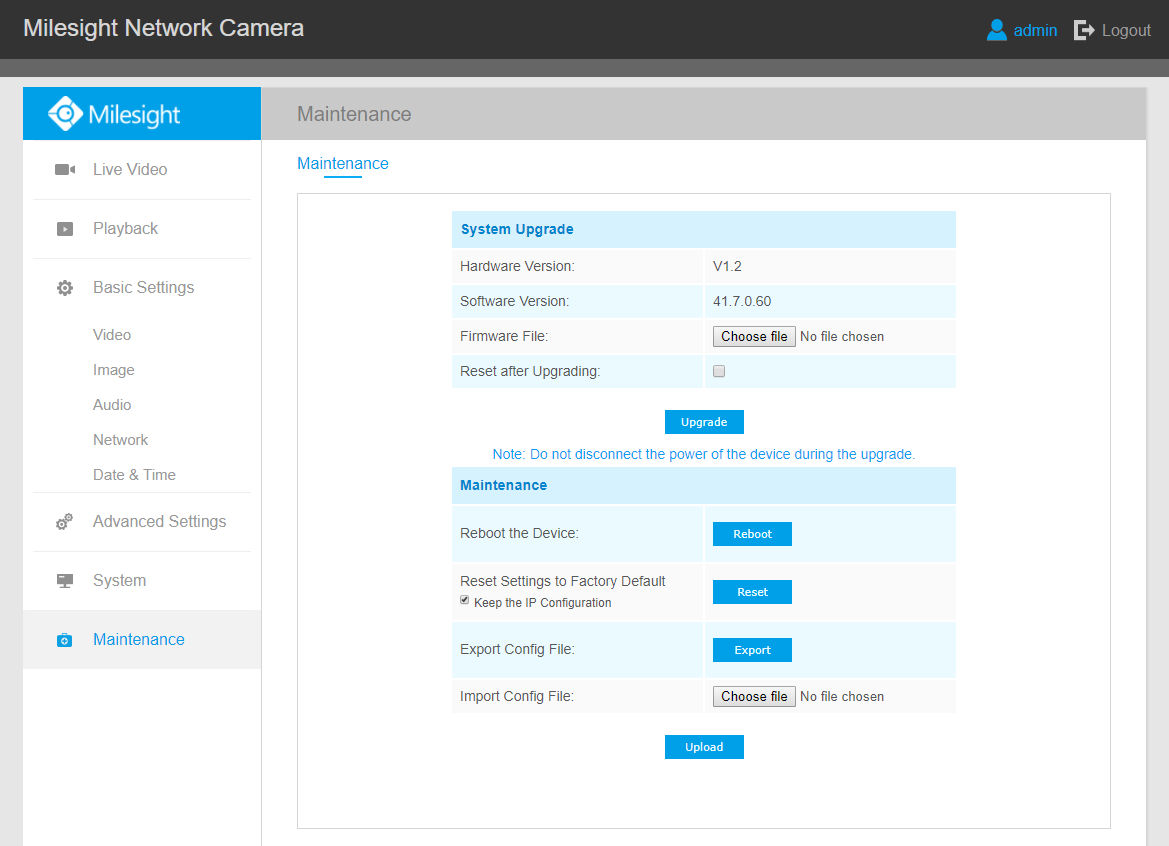Click the admin user profile icon
1169x846 pixels.
pos(996,30)
